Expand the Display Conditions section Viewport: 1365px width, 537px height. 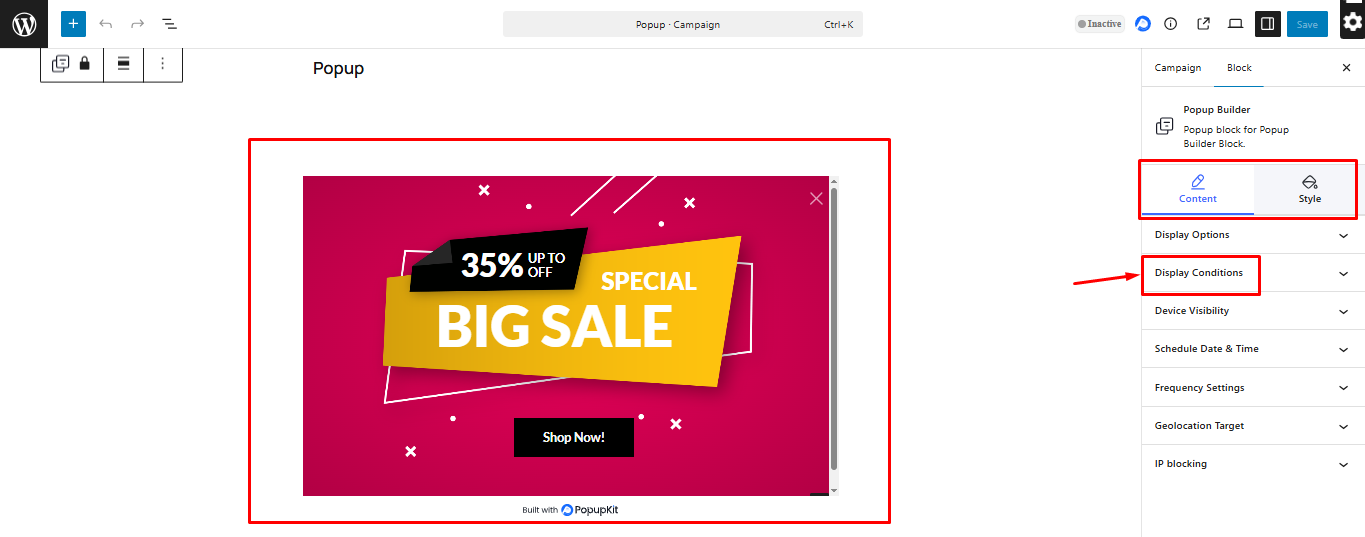[x=1252, y=273]
